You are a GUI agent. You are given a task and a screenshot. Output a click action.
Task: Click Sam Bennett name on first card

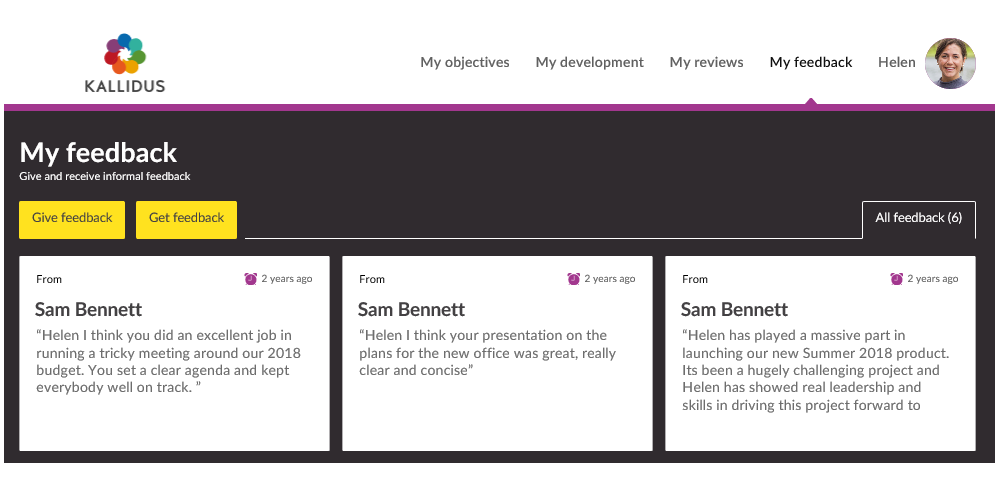point(89,309)
